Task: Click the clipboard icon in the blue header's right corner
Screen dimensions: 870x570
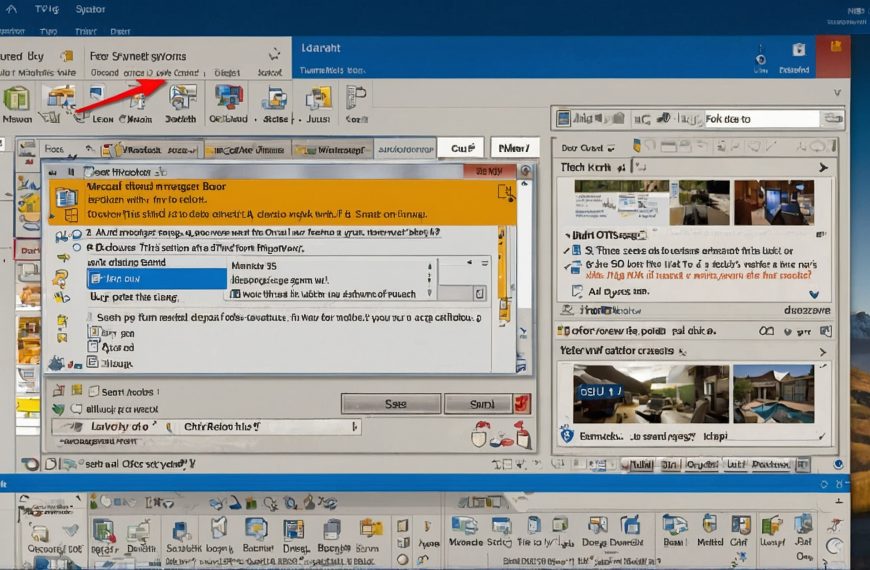Action: [798, 51]
